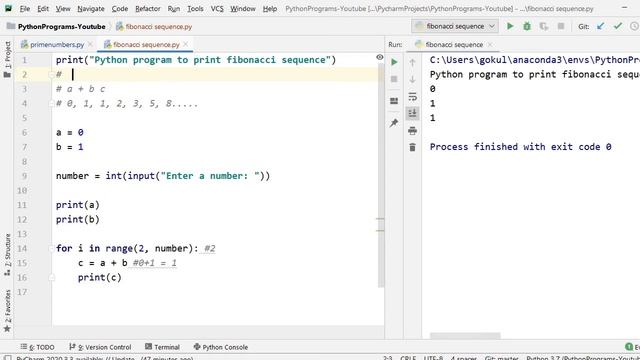Click the UTF-8 encoding in status bar
This screenshot has height=360, width=640.
(433, 358)
